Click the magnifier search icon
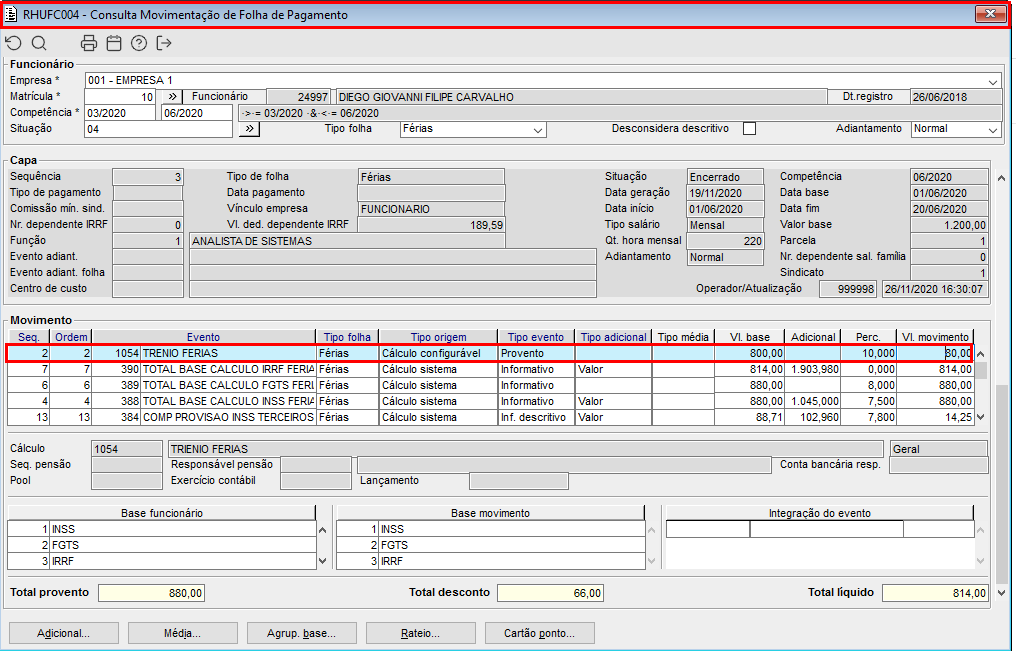 pyautogui.click(x=39, y=43)
